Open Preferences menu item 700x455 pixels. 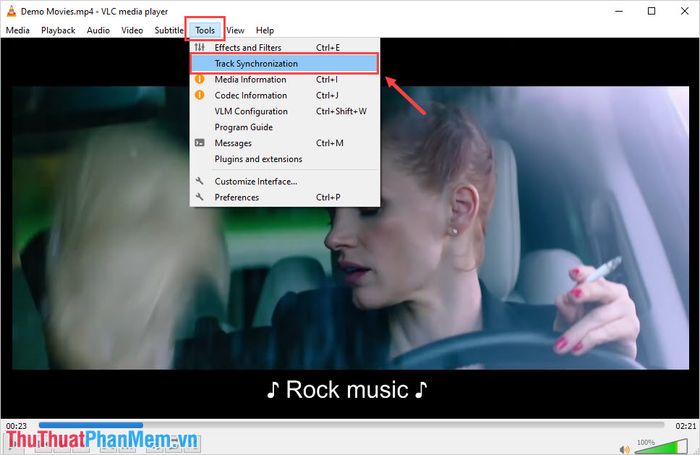pos(285,197)
